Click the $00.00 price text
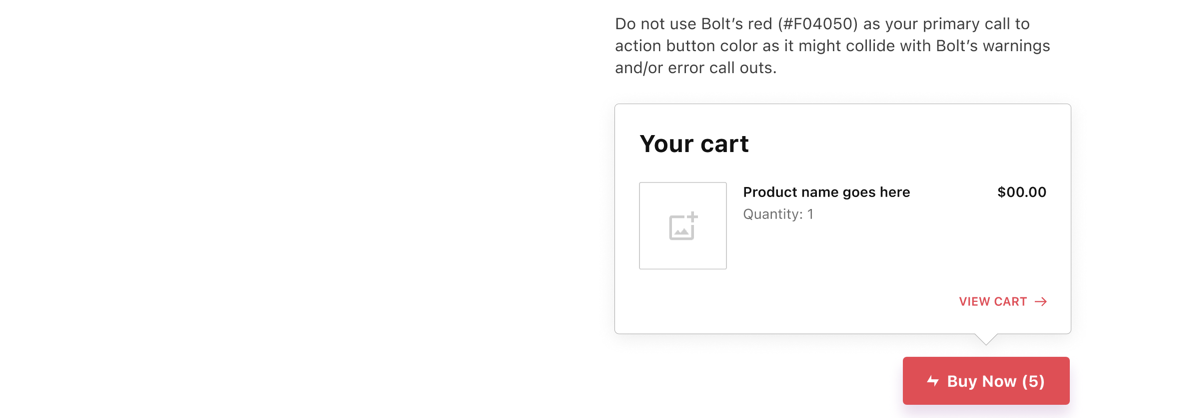The image size is (1183, 418). (x=1022, y=192)
